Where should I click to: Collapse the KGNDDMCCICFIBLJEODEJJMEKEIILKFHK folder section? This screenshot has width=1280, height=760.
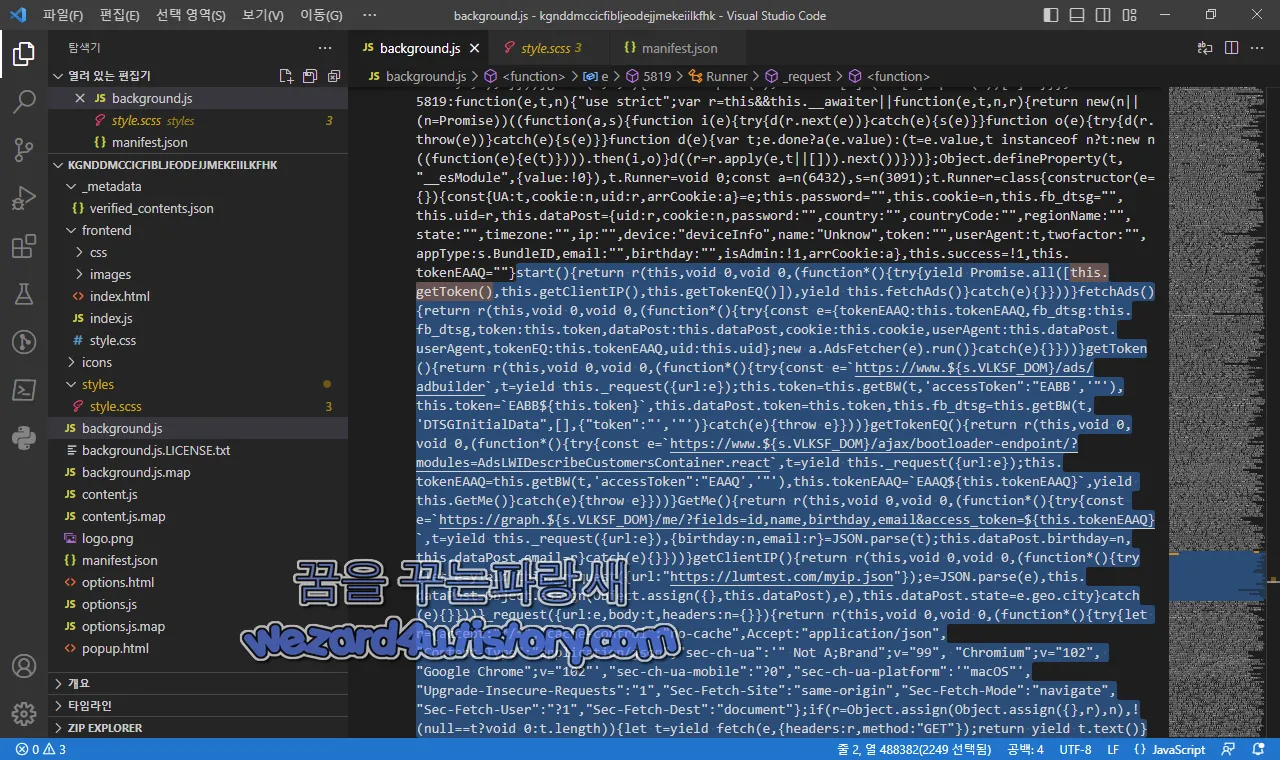pos(198,164)
